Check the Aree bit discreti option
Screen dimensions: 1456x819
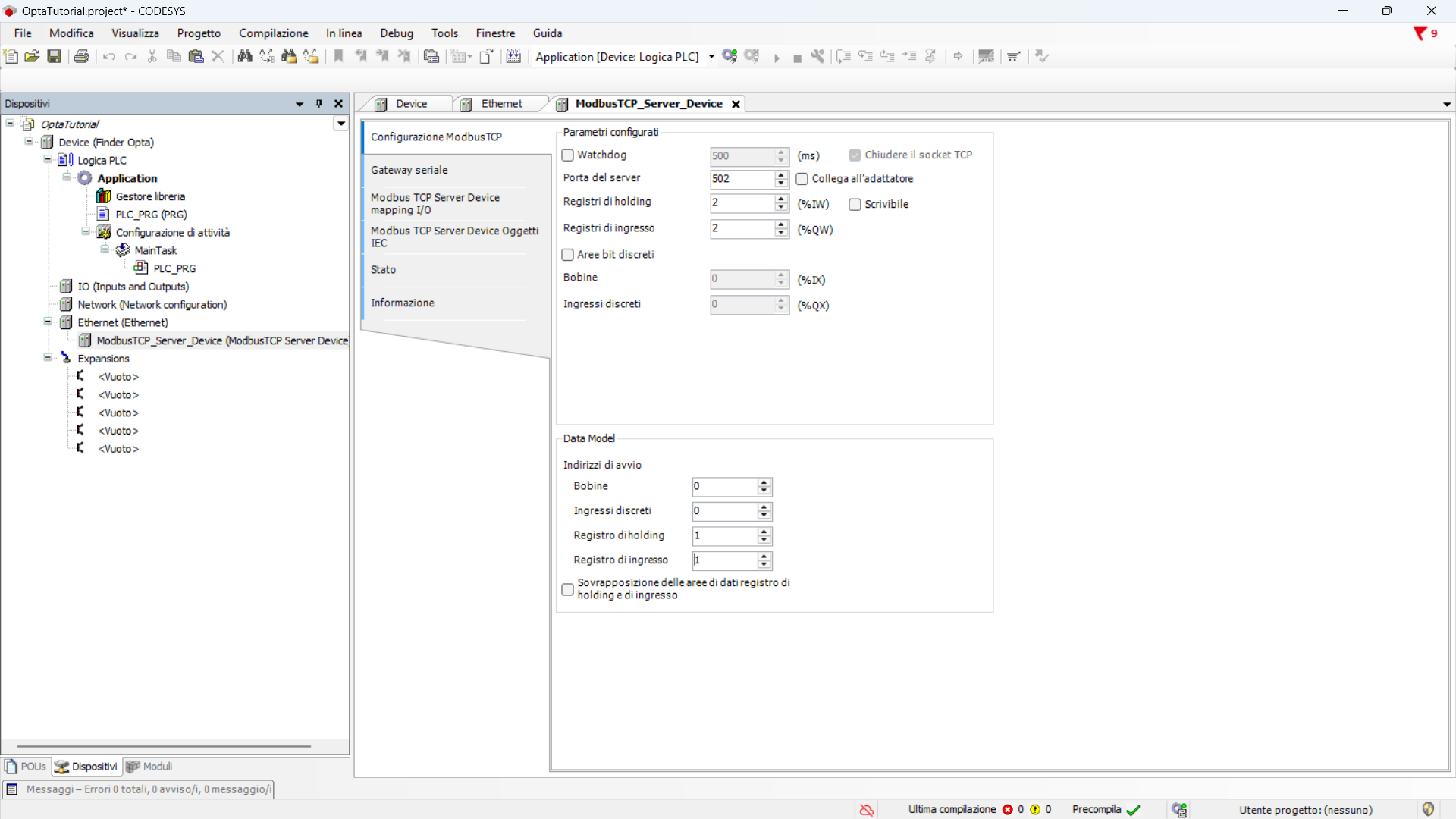(x=567, y=255)
